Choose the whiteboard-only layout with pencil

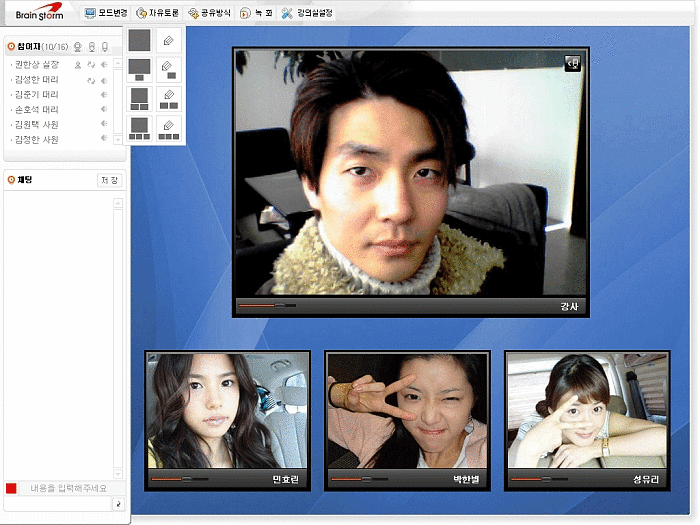(169, 40)
